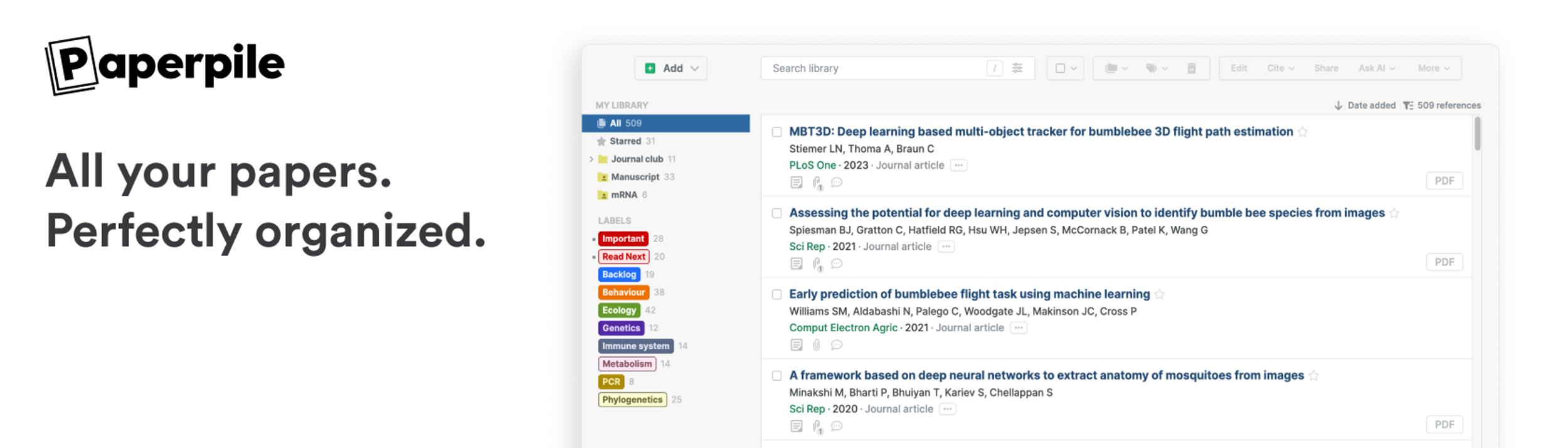
Task: Open attachments icon for MBT3D paper
Action: pos(817,183)
